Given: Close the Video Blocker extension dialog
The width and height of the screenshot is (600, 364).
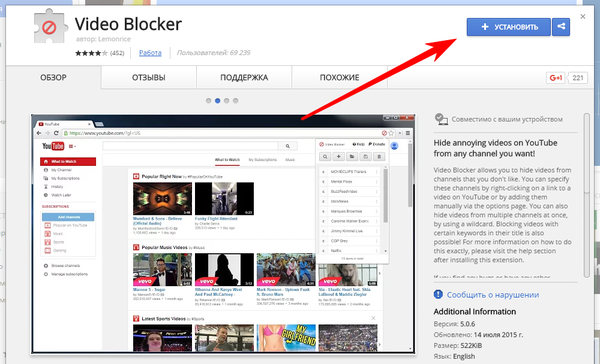Looking at the screenshot, I should click(583, 16).
